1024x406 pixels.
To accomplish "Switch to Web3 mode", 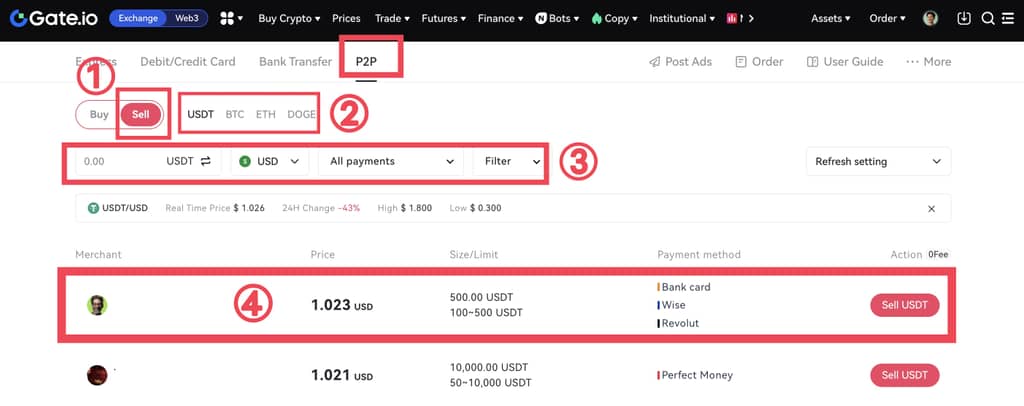I will [186, 18].
